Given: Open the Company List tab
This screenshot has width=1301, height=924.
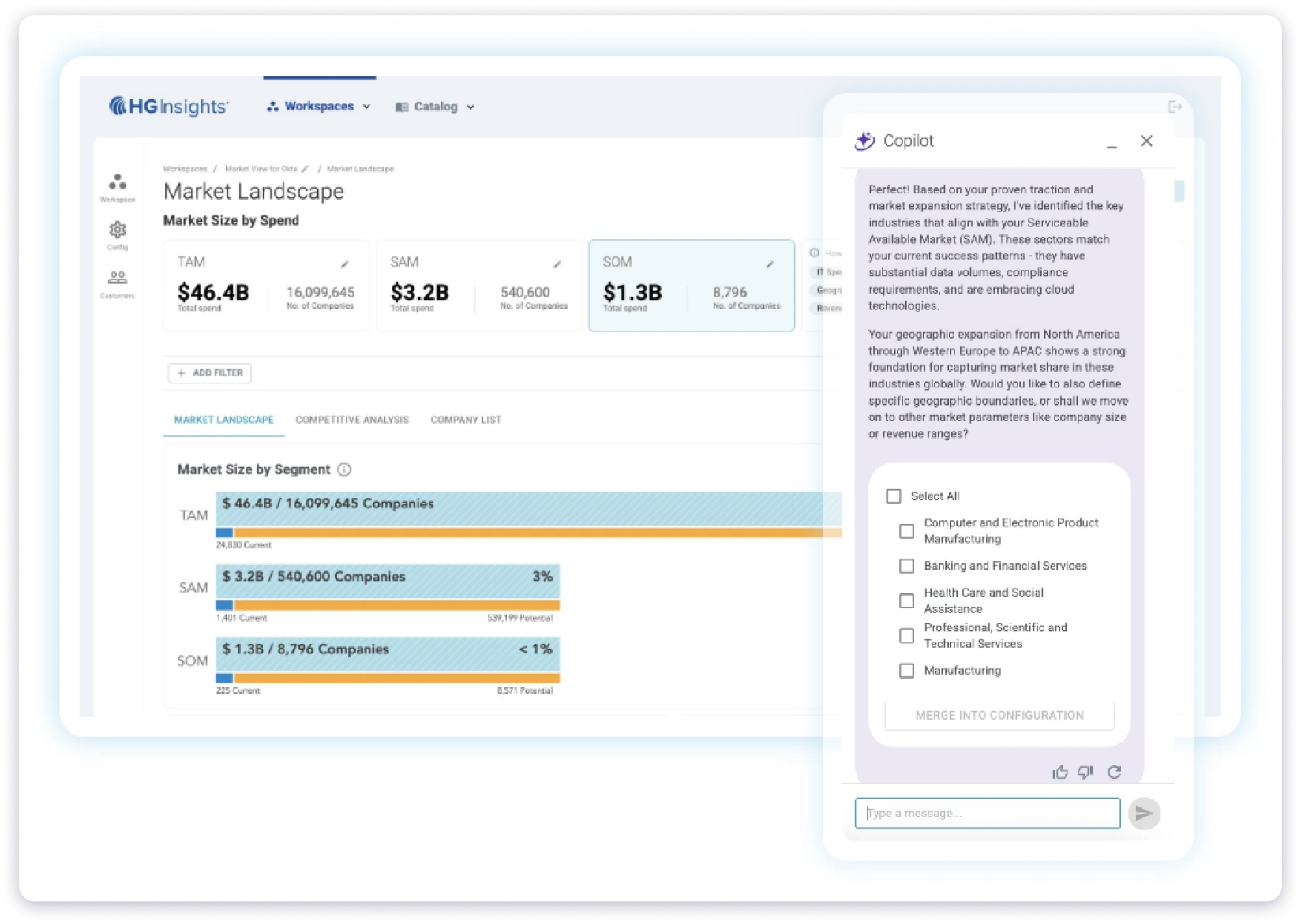Looking at the screenshot, I should (x=465, y=419).
